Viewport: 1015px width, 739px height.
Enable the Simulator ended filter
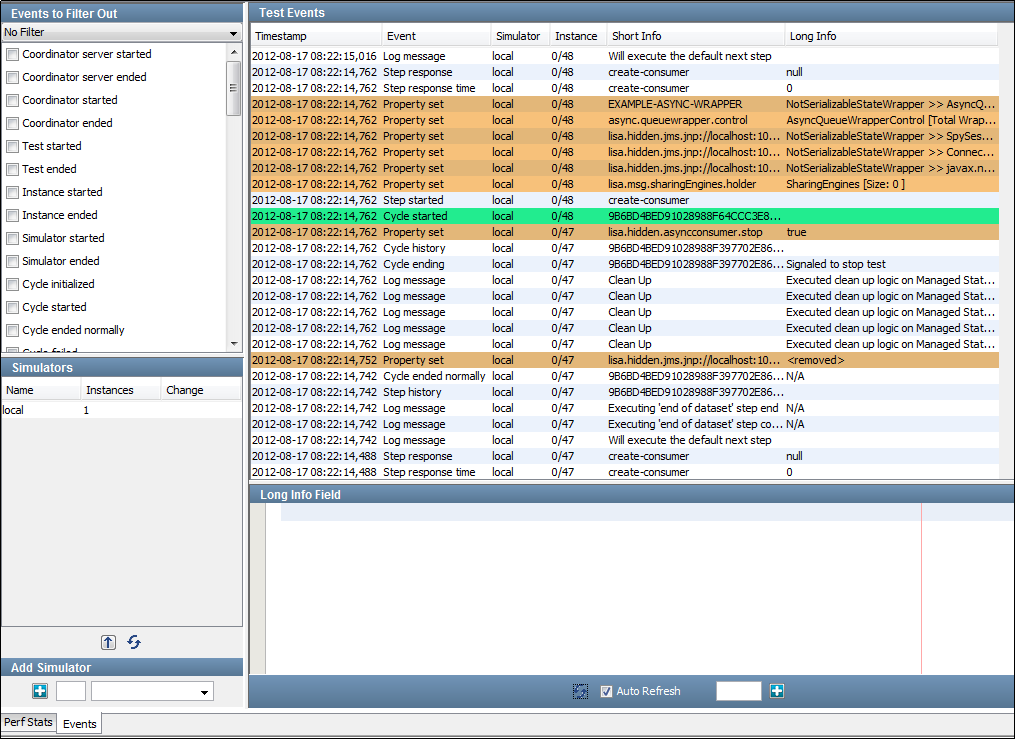point(12,261)
